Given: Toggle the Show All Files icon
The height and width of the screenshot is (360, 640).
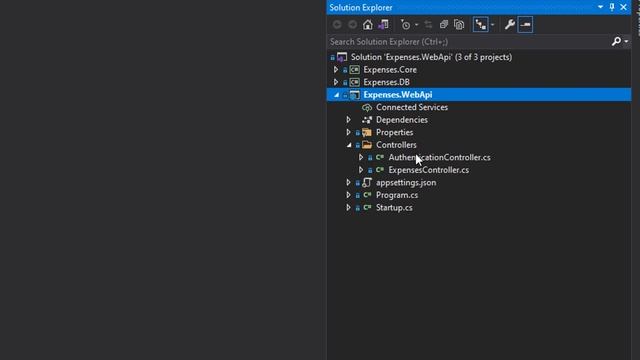Looking at the screenshot, I should click(x=459, y=25).
